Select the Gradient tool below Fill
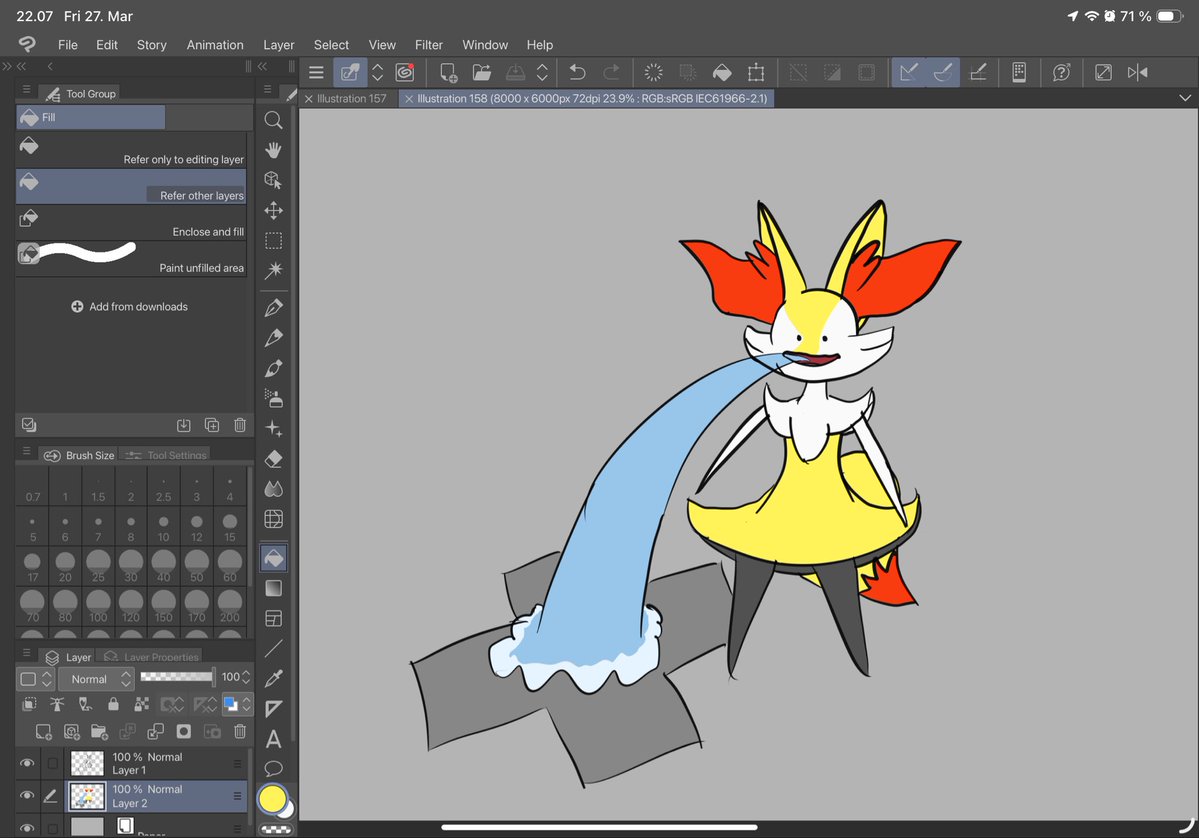This screenshot has width=1199, height=838. (273, 588)
